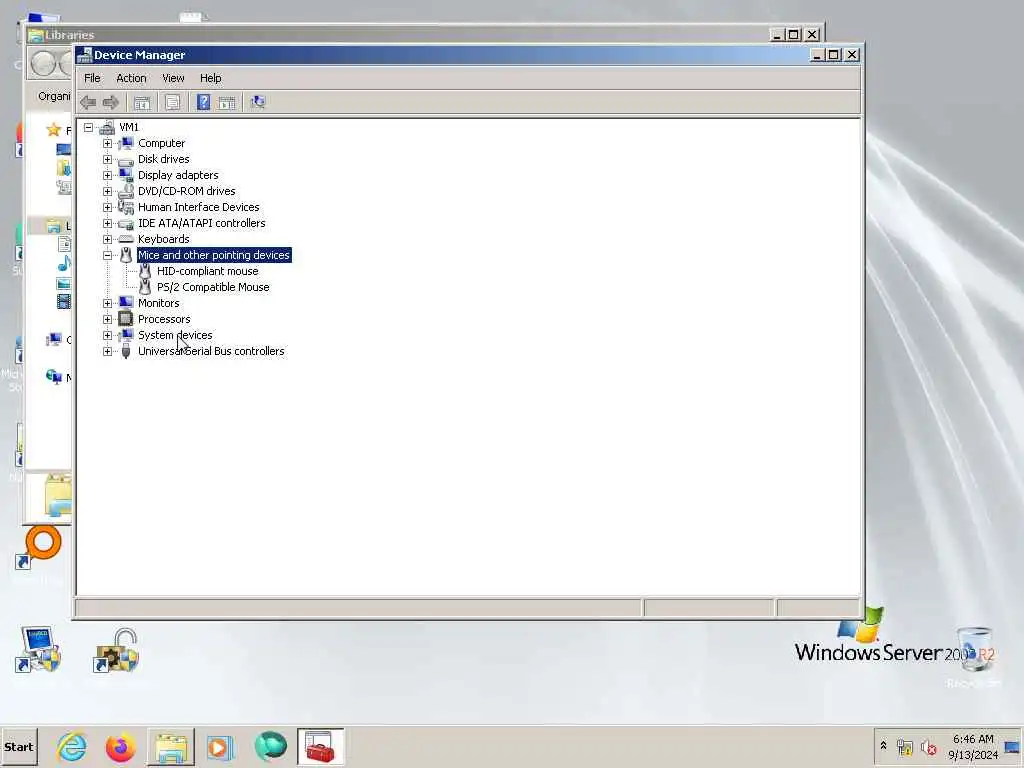Image resolution: width=1024 pixels, height=768 pixels.
Task: Click Scan for hardware changes toolbar icon
Action: click(258, 102)
